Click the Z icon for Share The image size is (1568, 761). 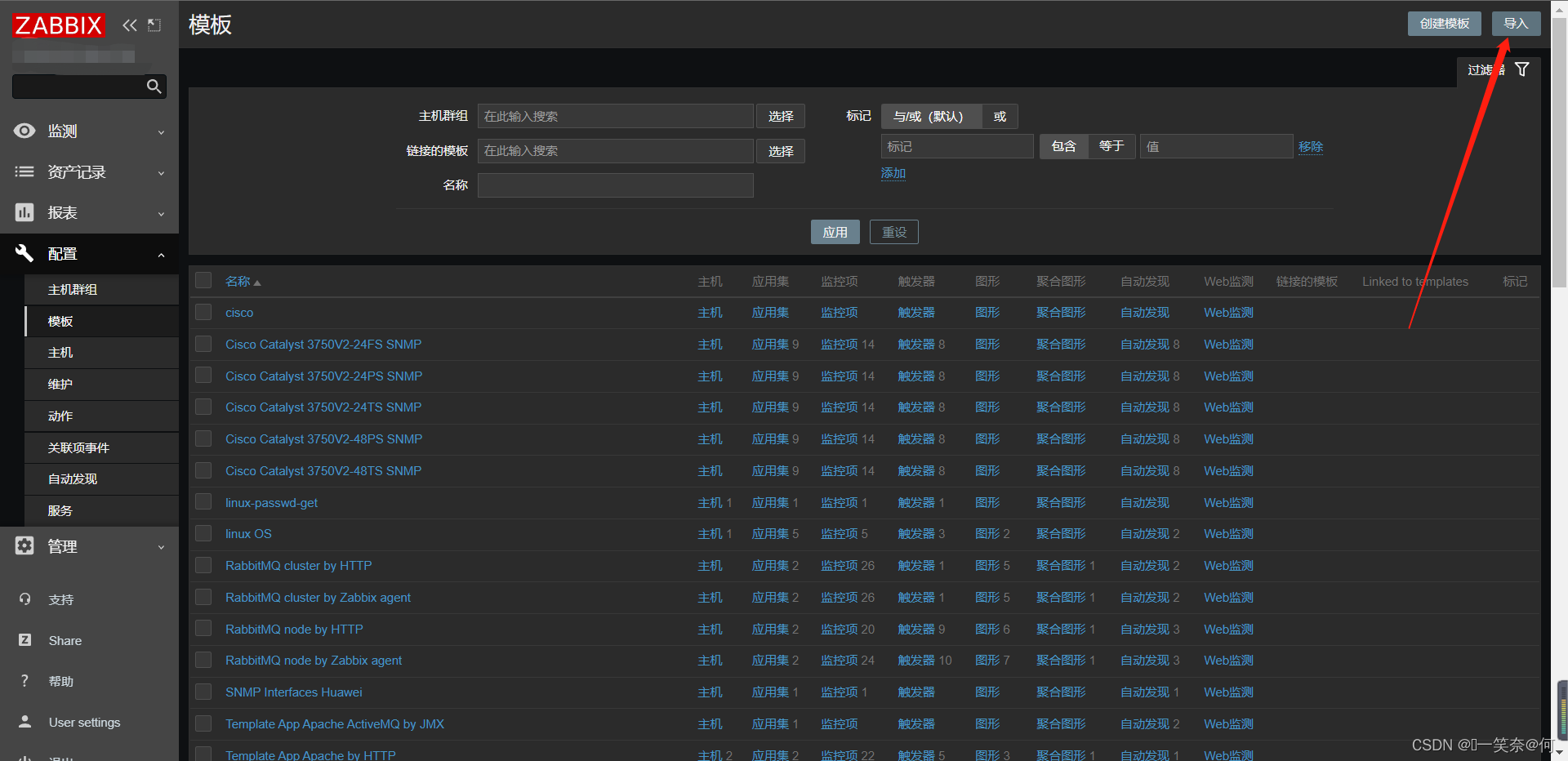click(x=24, y=640)
